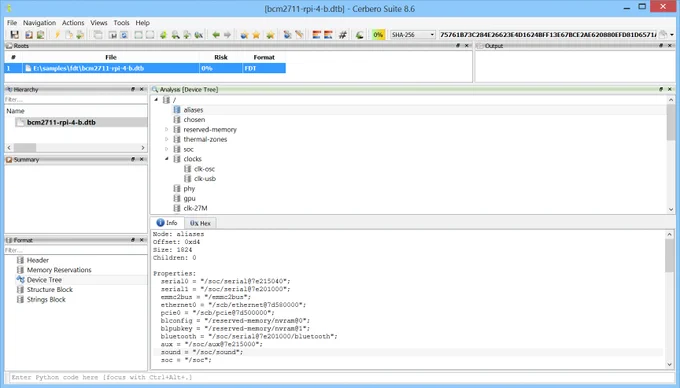Click the Format panel filter field
Image resolution: width=680 pixels, height=388 pixels.
[x=75, y=250]
